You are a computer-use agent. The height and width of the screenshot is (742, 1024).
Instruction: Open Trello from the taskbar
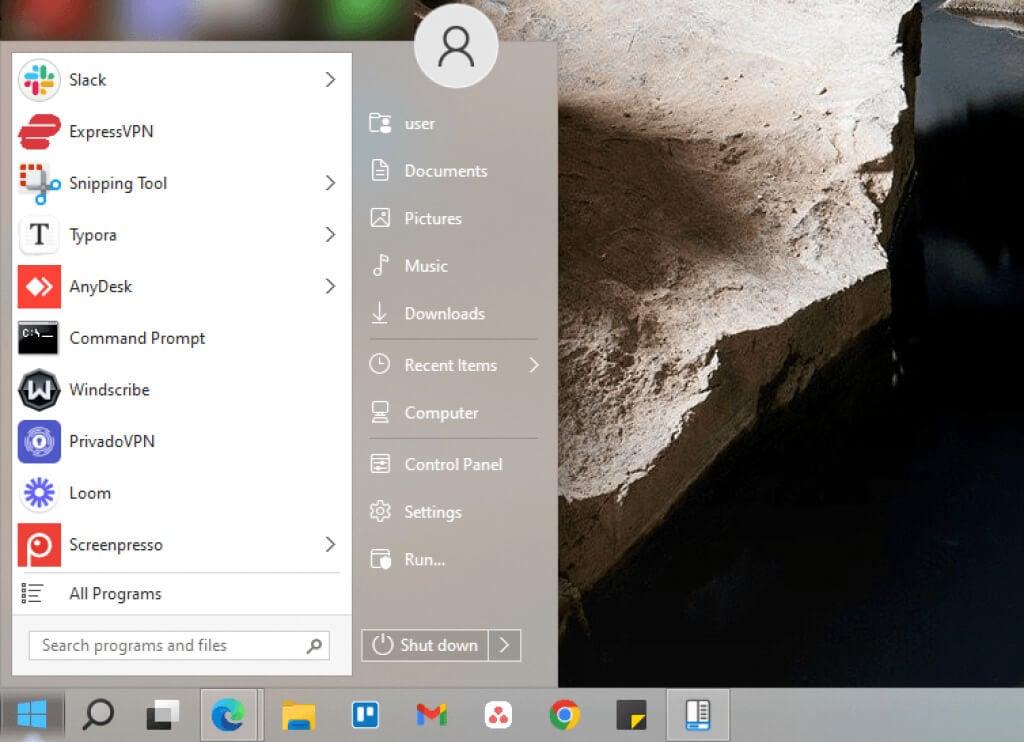click(x=365, y=714)
